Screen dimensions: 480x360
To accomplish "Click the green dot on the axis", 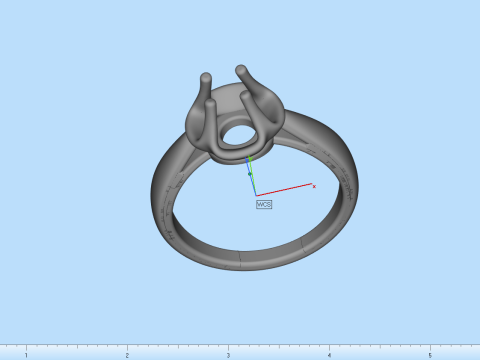I will [x=250, y=174].
